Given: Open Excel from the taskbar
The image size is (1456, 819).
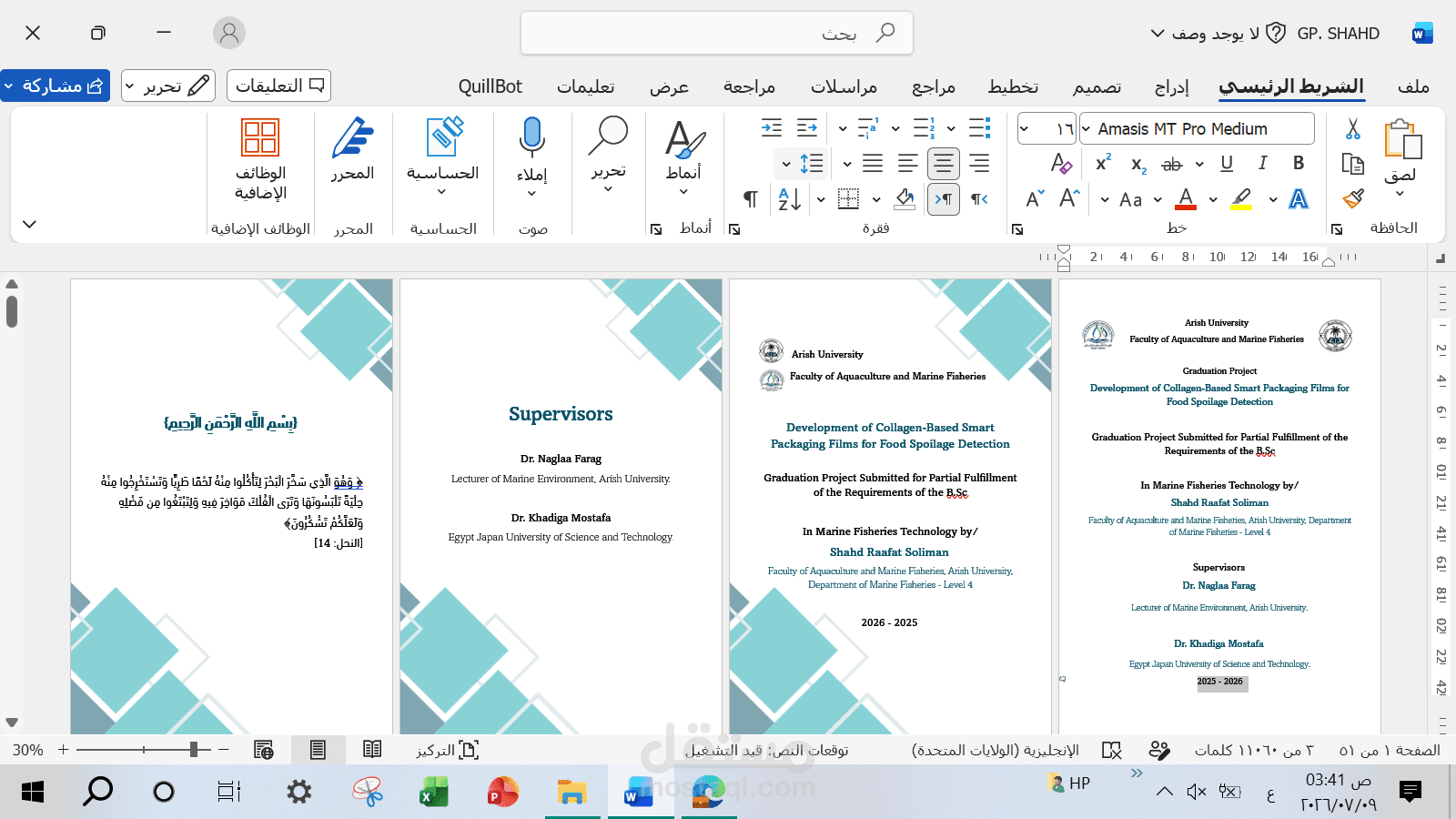Looking at the screenshot, I should point(434,792).
